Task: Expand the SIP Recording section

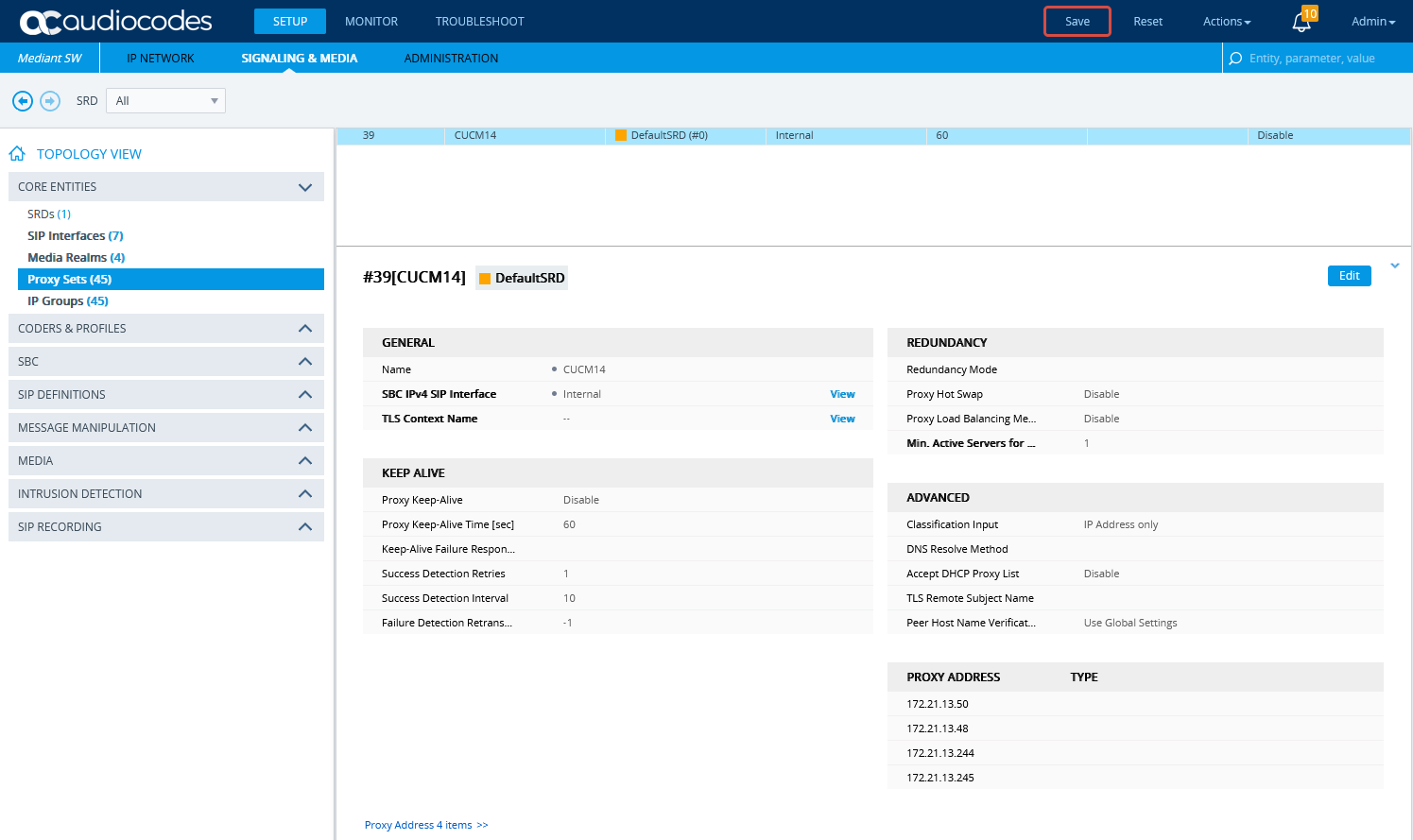Action: click(x=166, y=527)
